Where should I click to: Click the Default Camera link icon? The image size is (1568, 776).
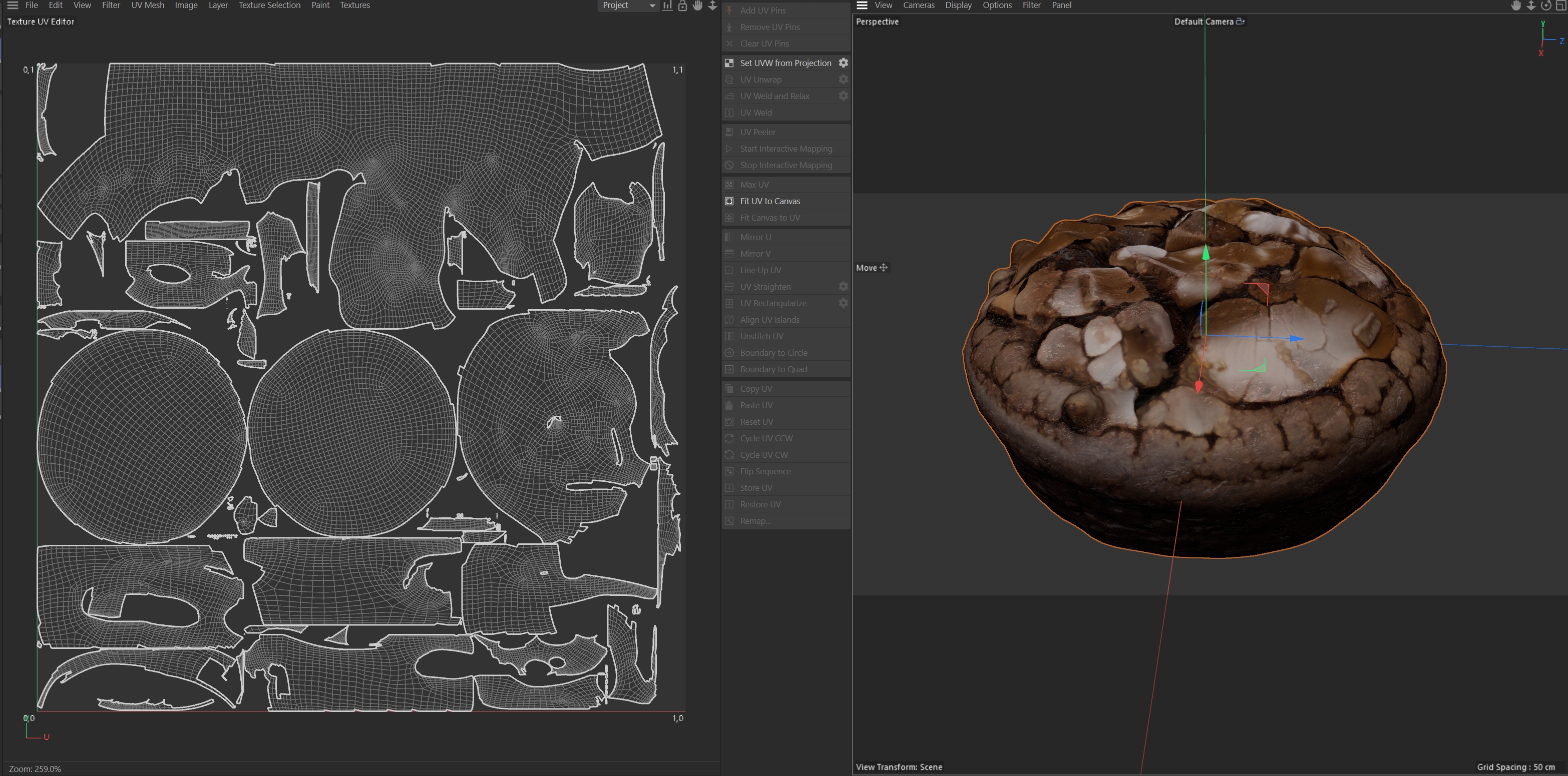pos(1241,22)
